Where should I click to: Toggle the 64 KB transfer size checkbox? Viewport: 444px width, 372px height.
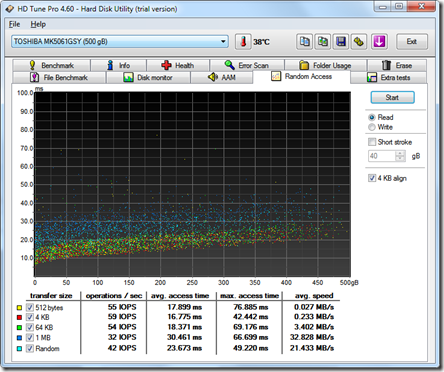point(30,327)
